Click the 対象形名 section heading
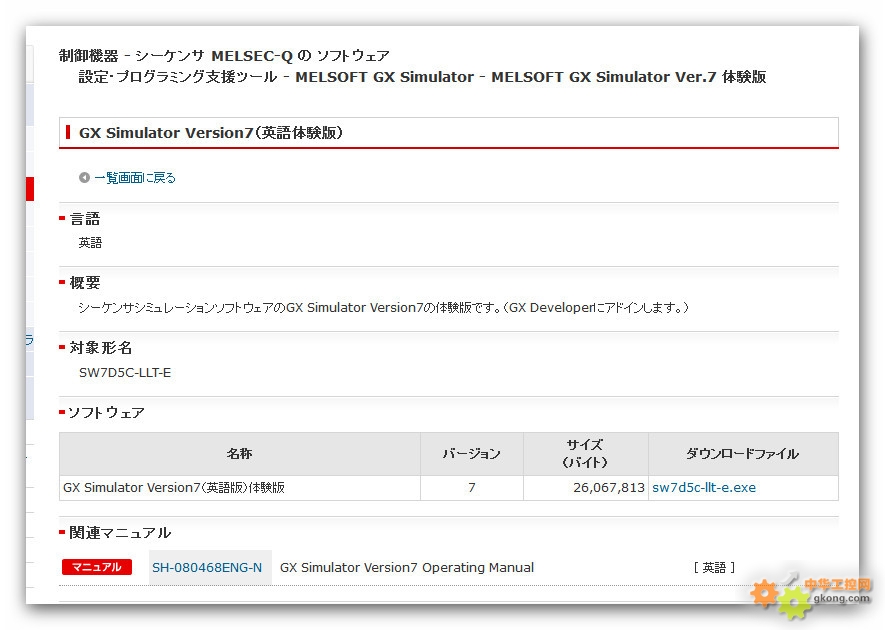 click(x=100, y=347)
